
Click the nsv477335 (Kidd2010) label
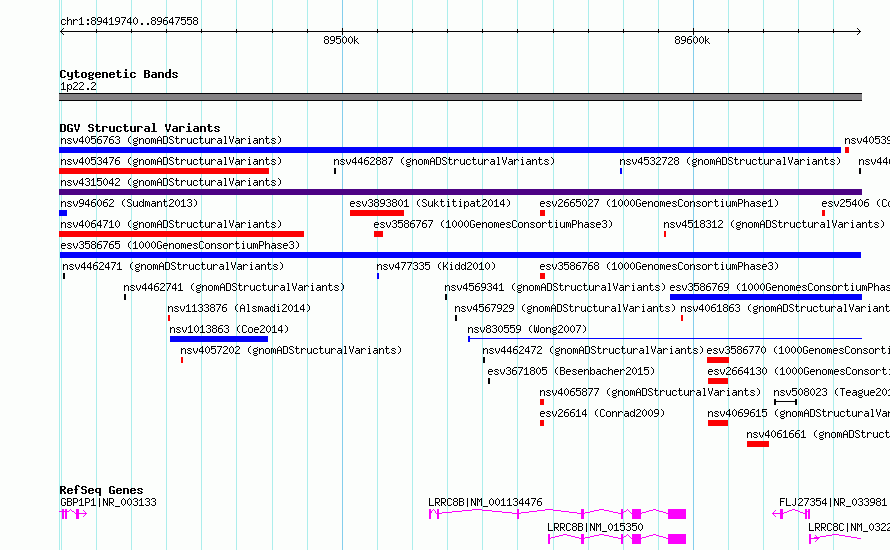(436, 266)
